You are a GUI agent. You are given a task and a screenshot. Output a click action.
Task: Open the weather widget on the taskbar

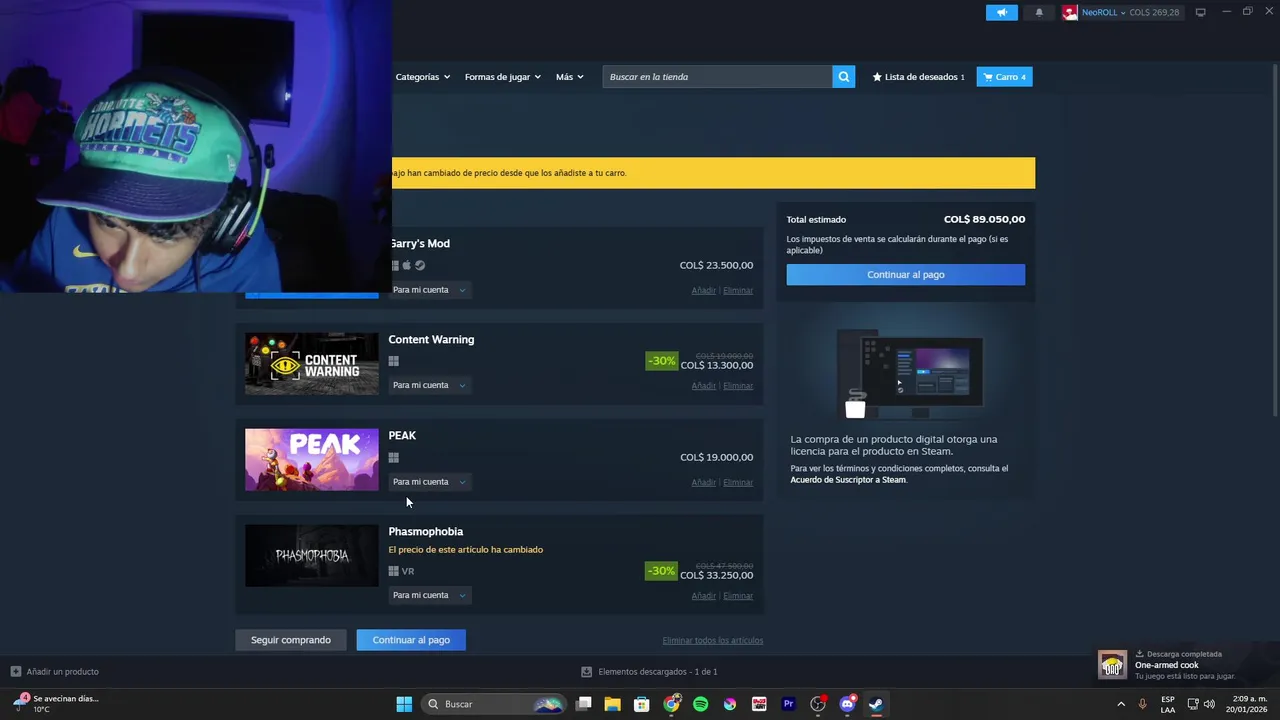click(x=56, y=703)
